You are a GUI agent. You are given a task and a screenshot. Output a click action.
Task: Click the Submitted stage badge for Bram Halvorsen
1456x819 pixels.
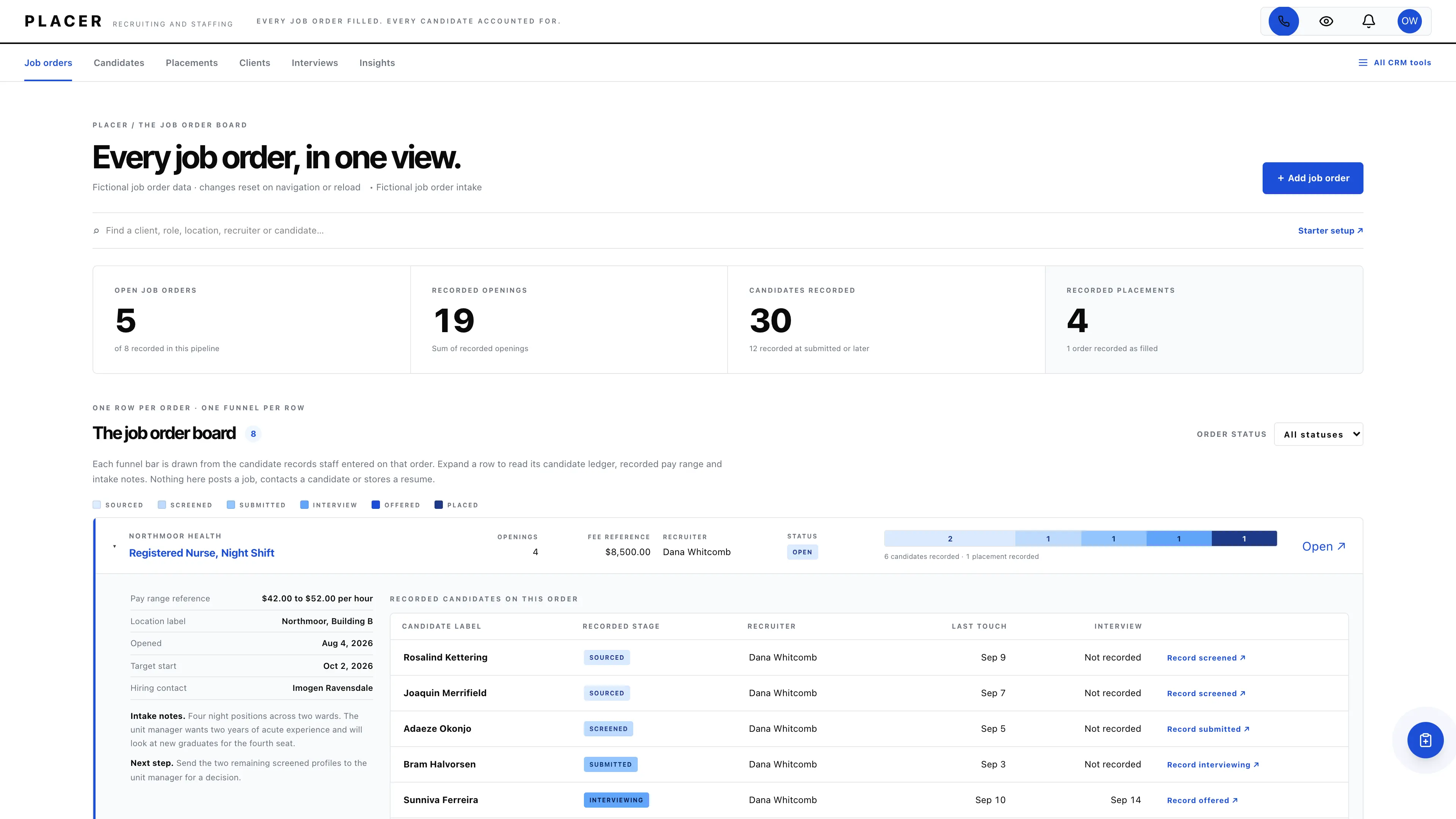pyautogui.click(x=610, y=764)
